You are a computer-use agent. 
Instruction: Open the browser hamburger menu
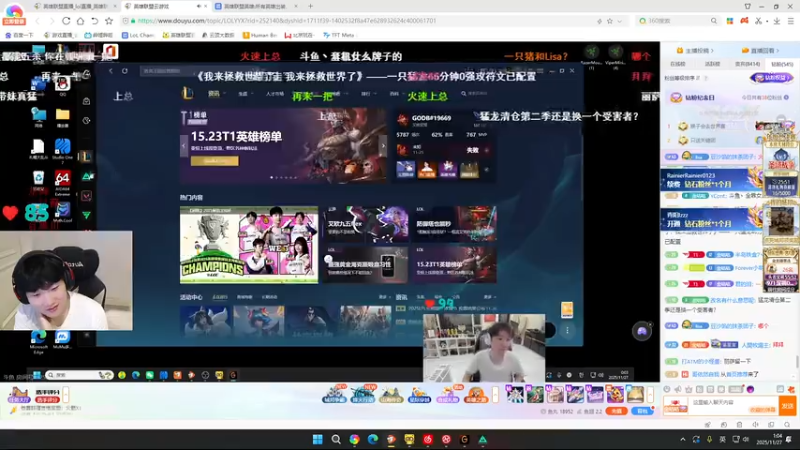click(791, 21)
